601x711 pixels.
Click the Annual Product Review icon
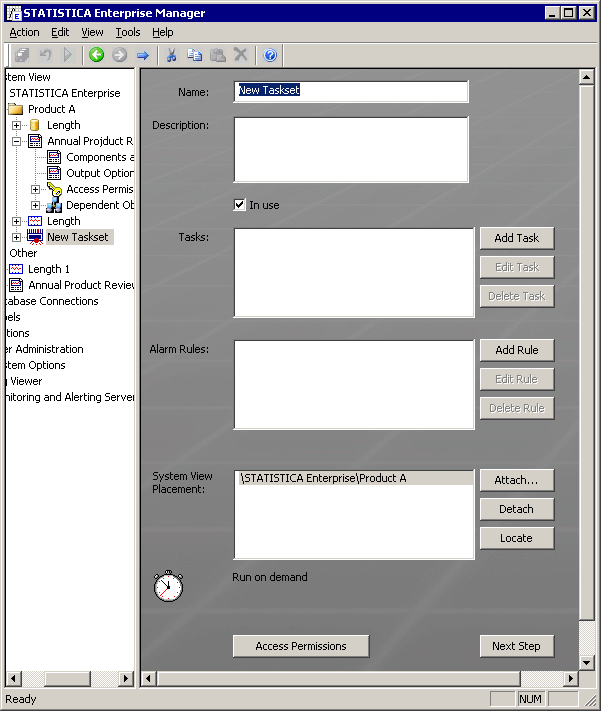pos(16,285)
